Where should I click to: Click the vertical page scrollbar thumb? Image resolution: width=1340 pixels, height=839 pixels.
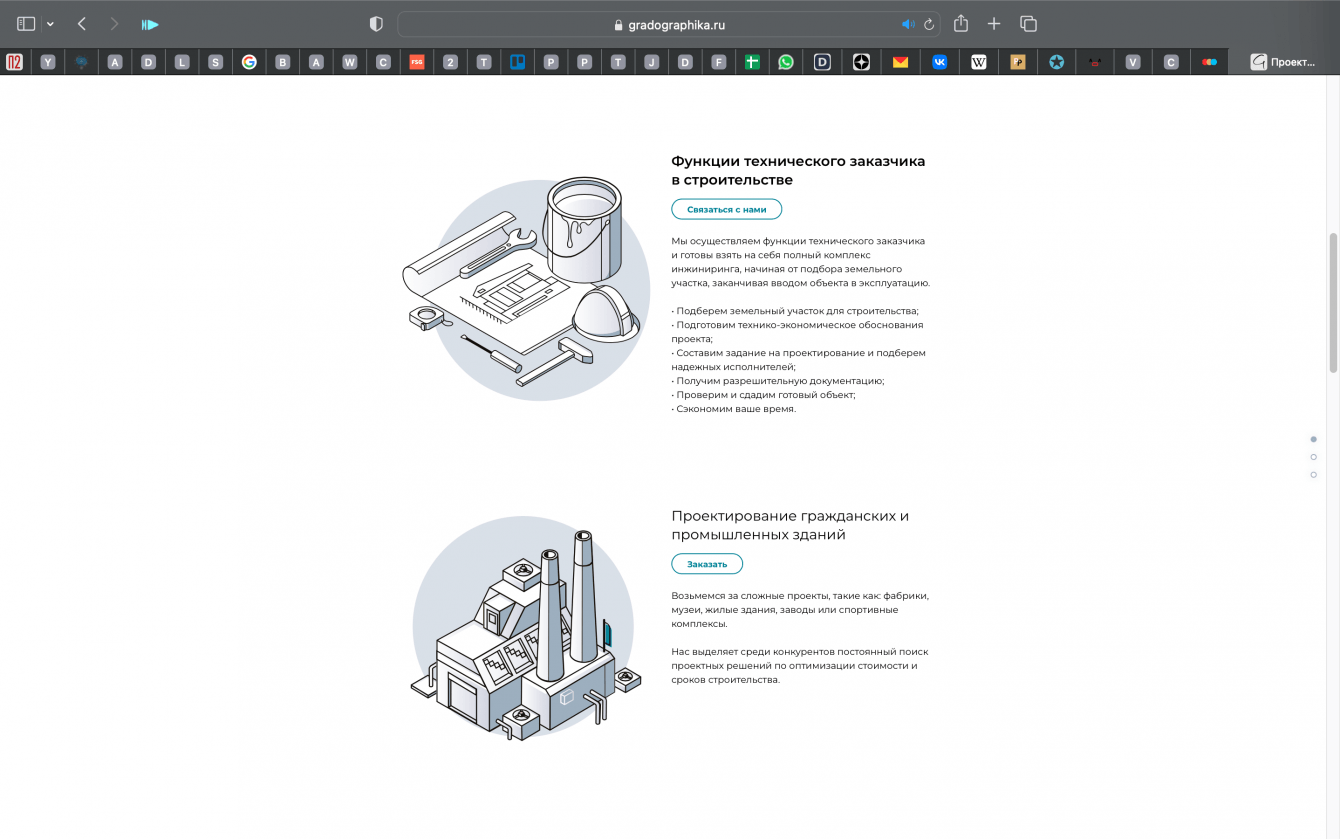coord(1333,303)
